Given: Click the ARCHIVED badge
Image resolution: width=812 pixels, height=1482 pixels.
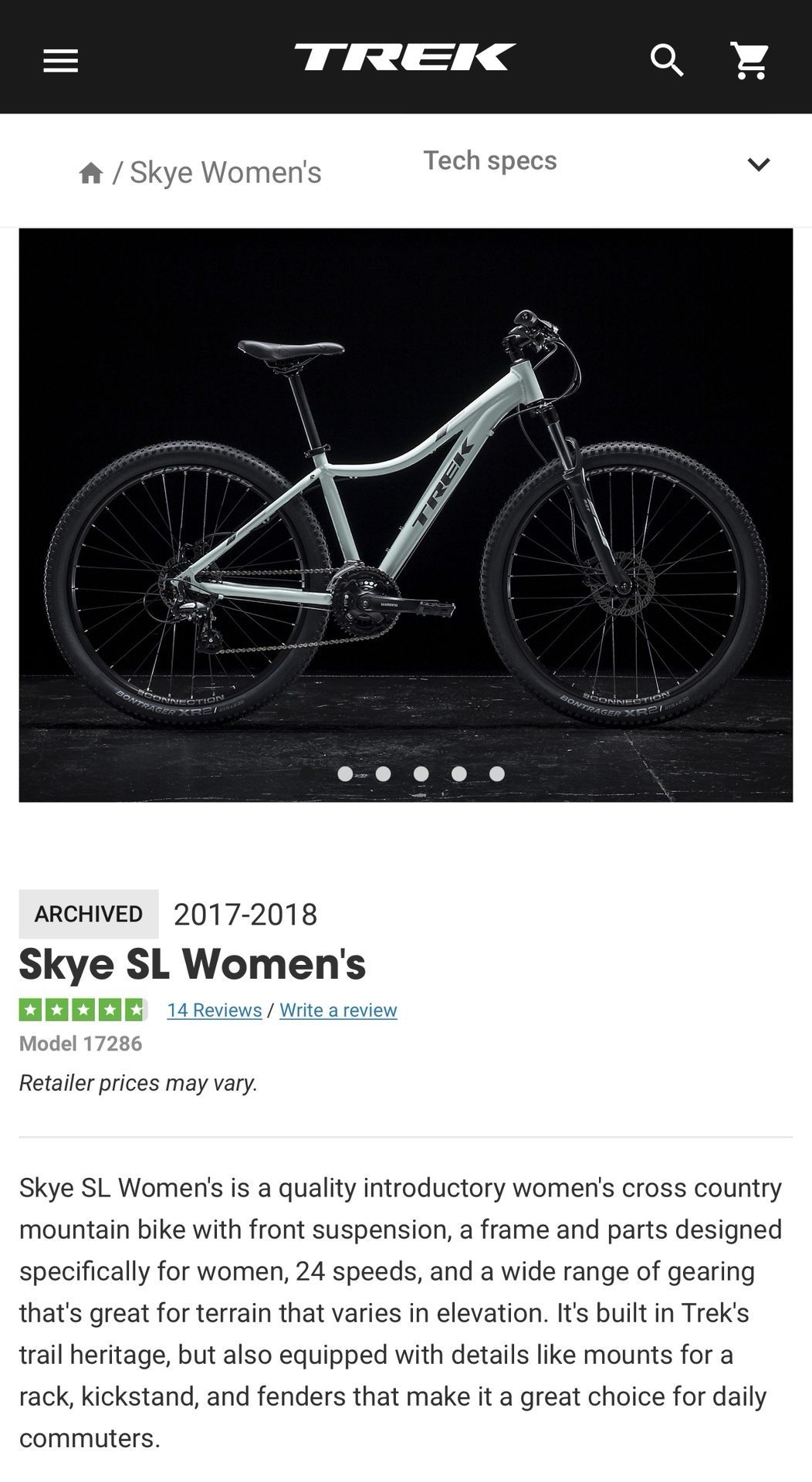Looking at the screenshot, I should coord(89,914).
